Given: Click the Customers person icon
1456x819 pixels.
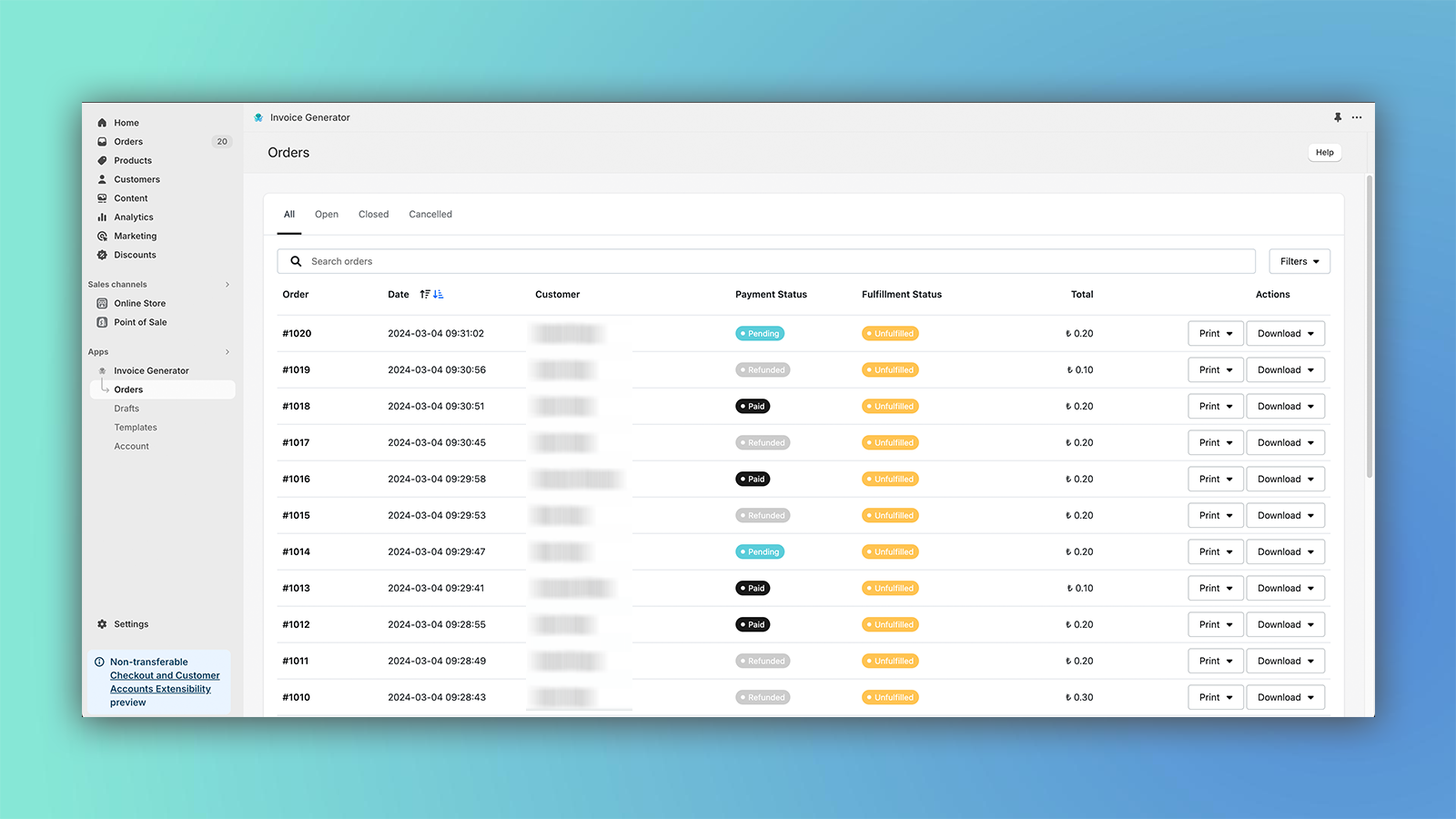Looking at the screenshot, I should 102,180.
